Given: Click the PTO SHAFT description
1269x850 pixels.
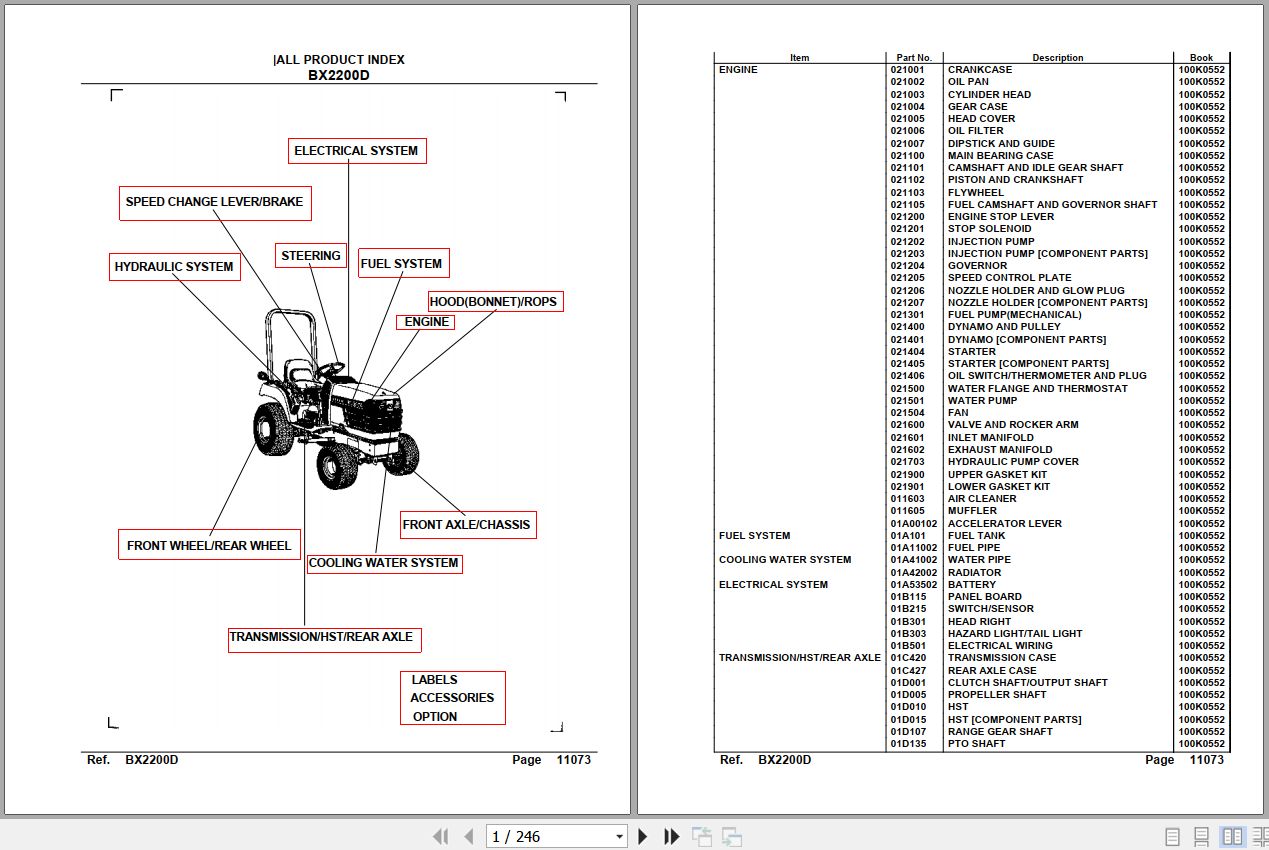Looking at the screenshot, I should (977, 744).
